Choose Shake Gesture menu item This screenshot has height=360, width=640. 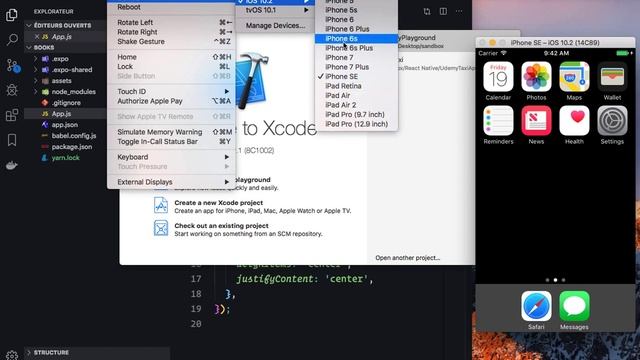[171, 42]
